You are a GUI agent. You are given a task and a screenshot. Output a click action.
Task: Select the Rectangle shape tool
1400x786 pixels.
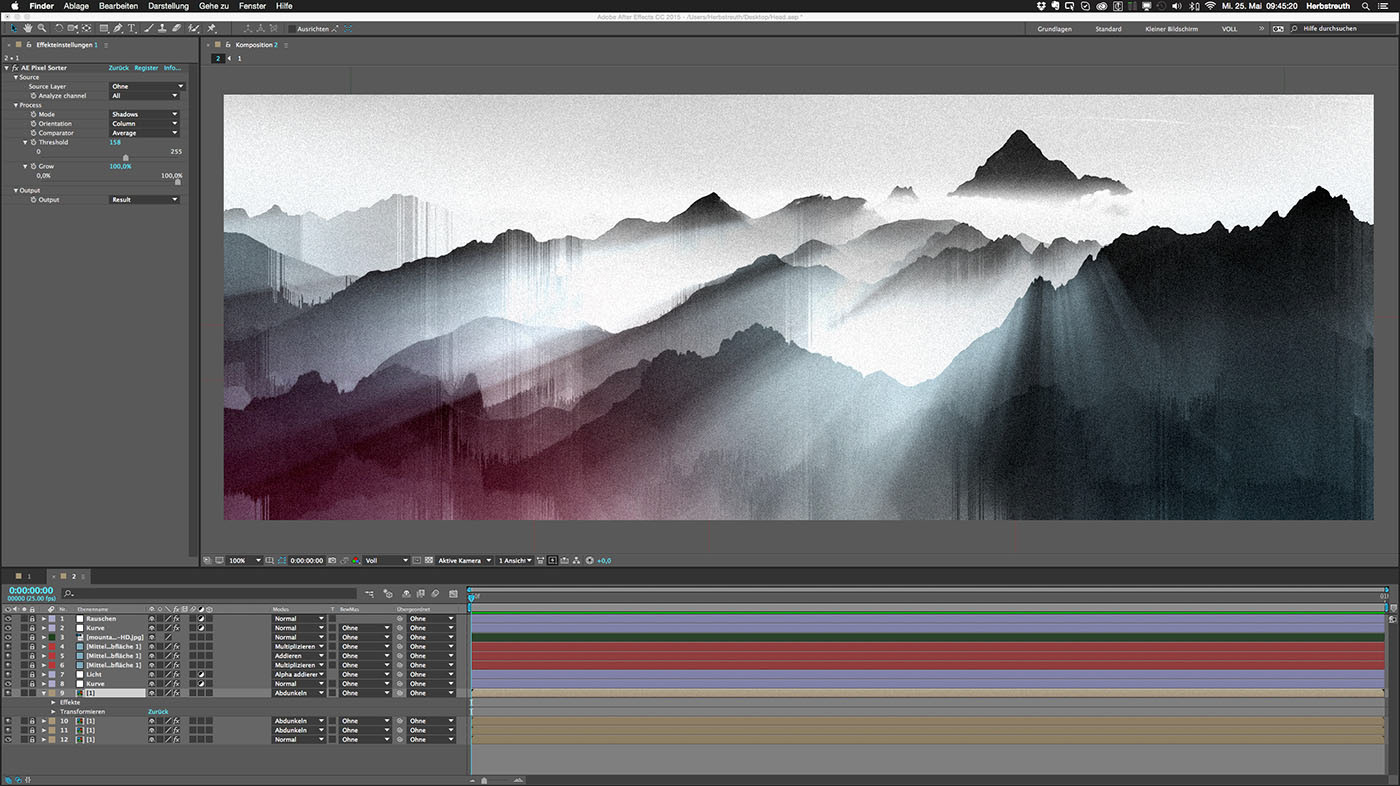pyautogui.click(x=104, y=29)
